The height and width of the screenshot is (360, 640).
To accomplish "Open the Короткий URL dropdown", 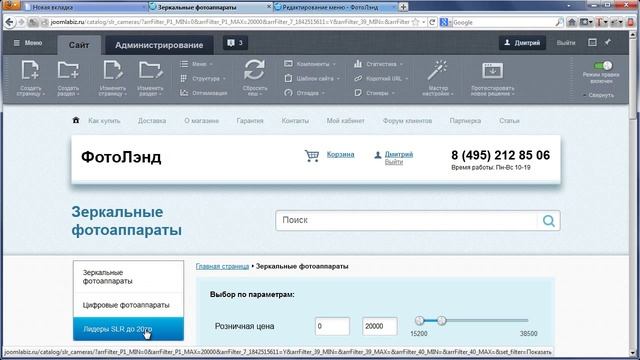I will pyautogui.click(x=381, y=78).
